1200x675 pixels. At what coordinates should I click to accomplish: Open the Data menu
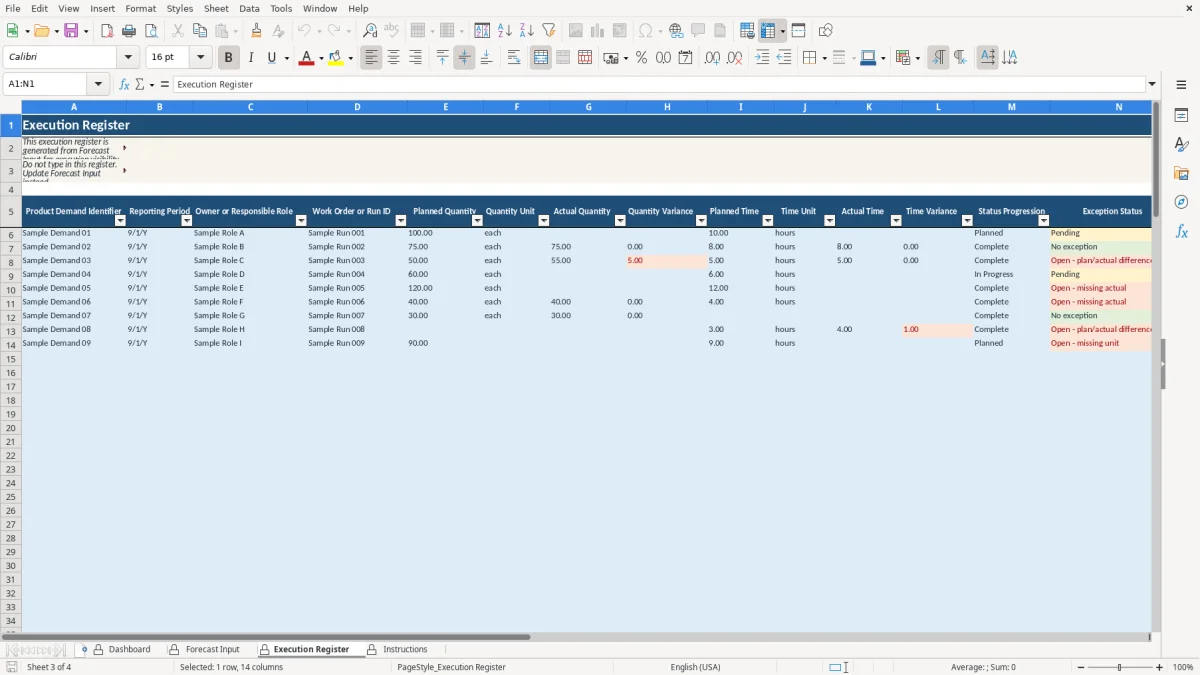coord(249,8)
